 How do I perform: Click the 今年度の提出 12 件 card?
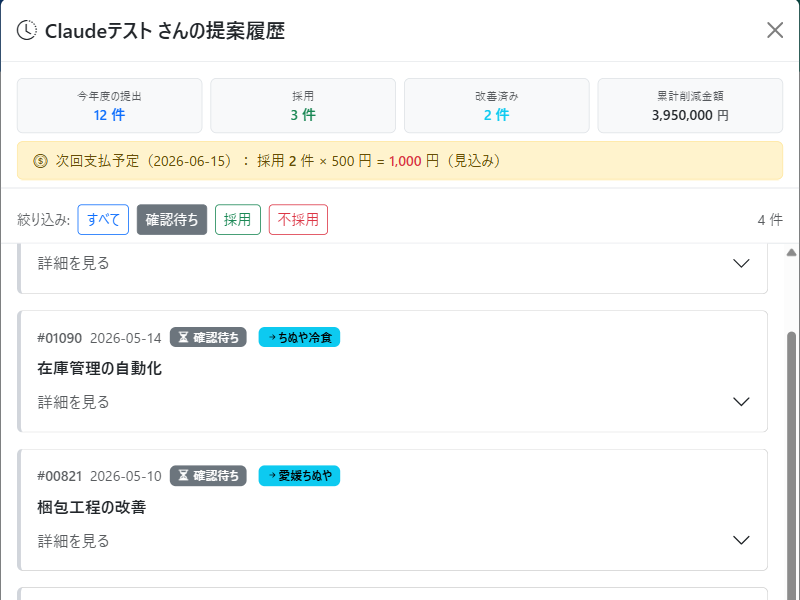coord(110,106)
